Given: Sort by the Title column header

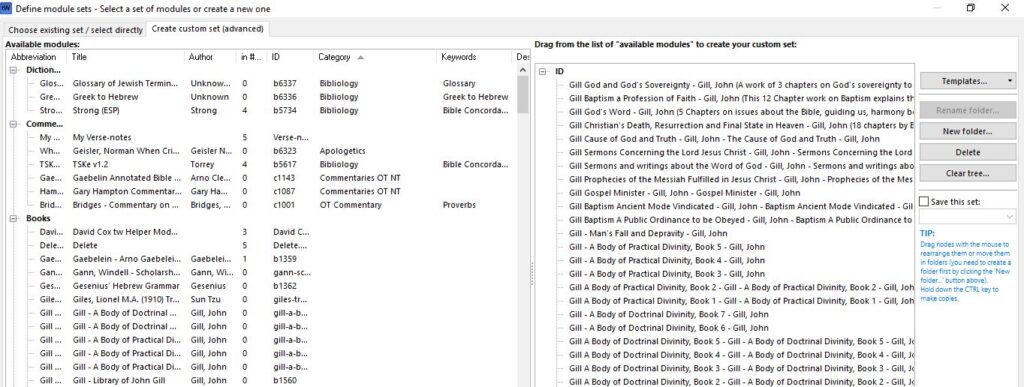Looking at the screenshot, I should tap(125, 57).
